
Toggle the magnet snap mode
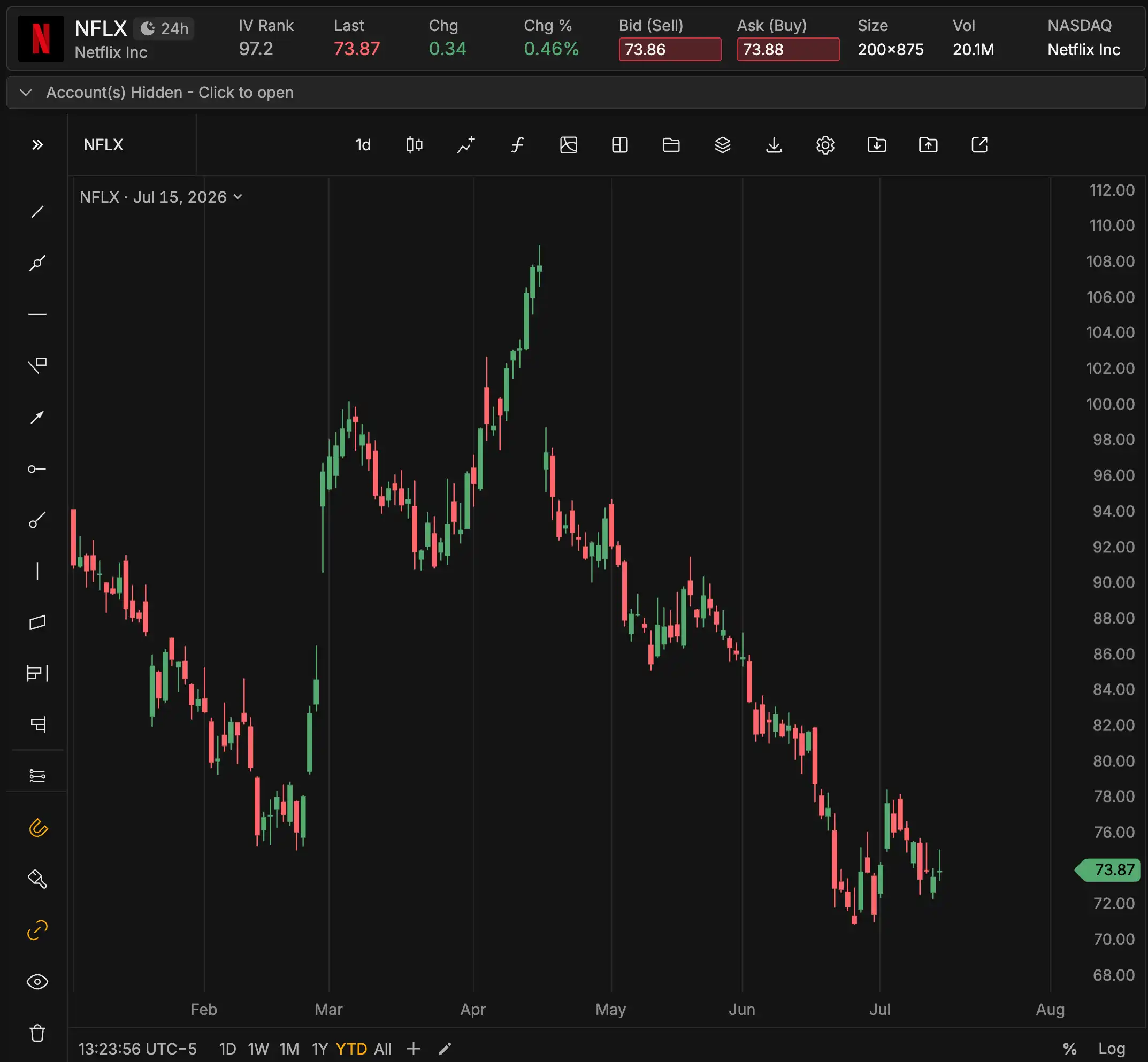(x=37, y=828)
